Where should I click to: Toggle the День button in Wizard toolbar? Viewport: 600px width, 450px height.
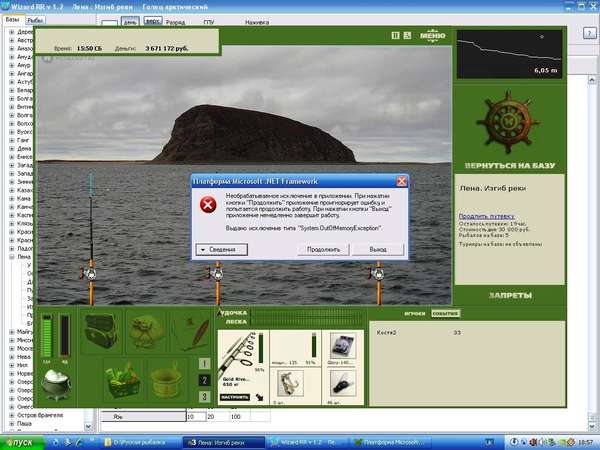tap(130, 22)
